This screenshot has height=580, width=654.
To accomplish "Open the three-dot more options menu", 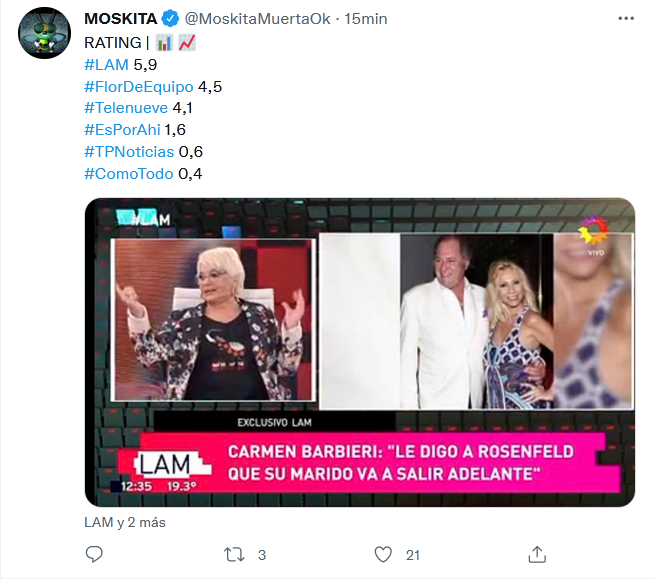I will [x=626, y=18].
